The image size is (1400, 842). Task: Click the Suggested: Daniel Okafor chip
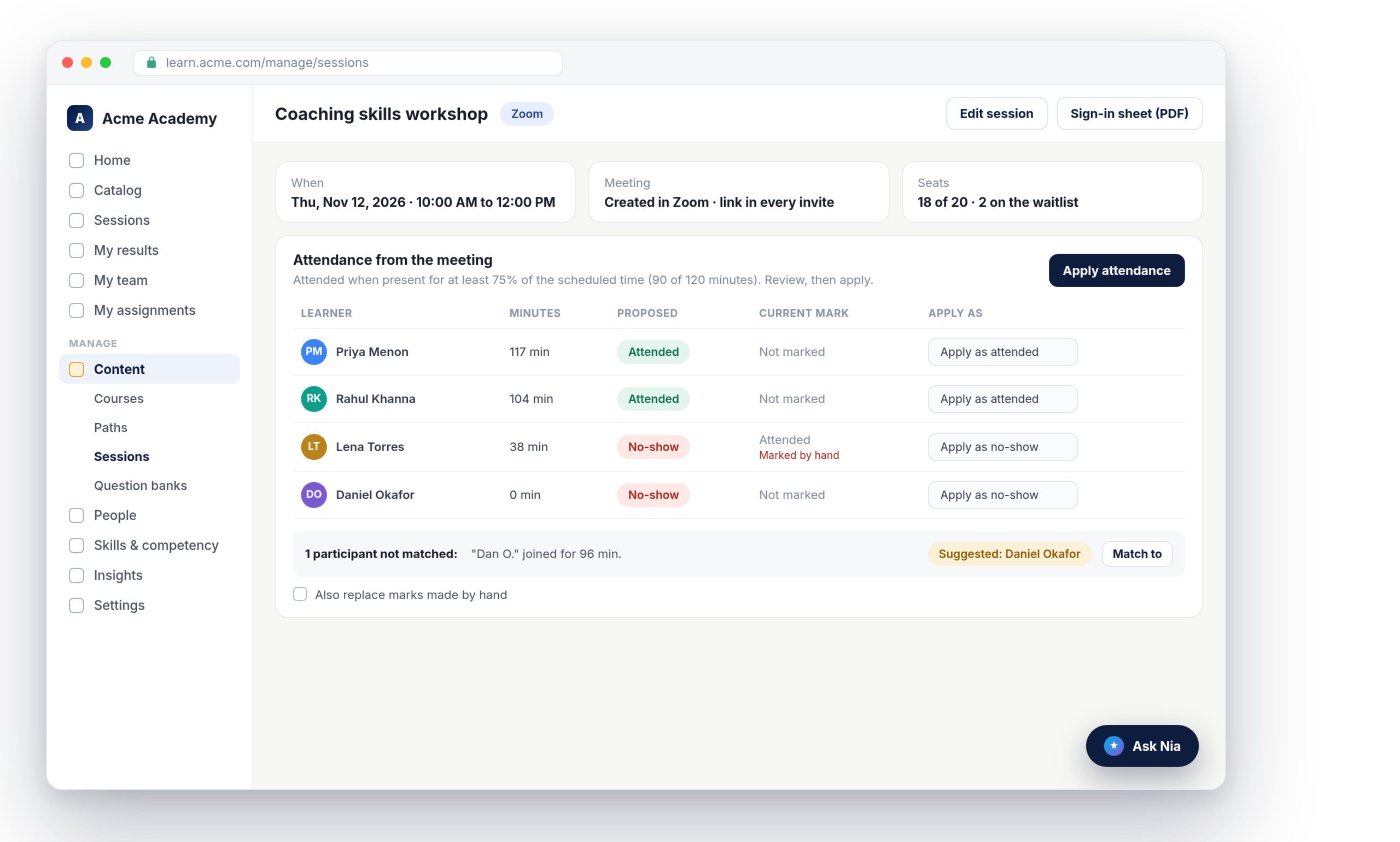click(x=1009, y=554)
